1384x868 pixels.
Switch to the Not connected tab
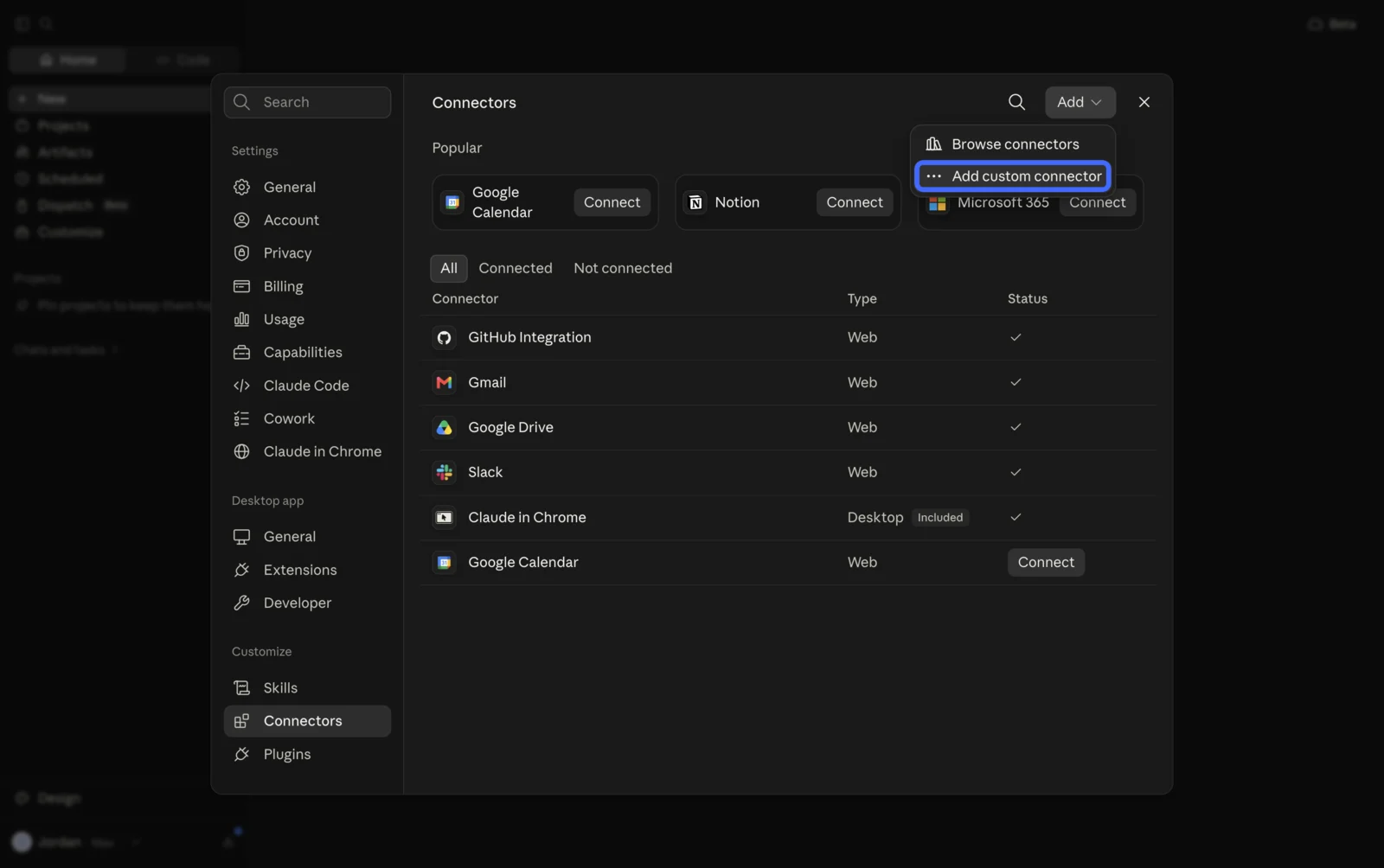point(623,269)
